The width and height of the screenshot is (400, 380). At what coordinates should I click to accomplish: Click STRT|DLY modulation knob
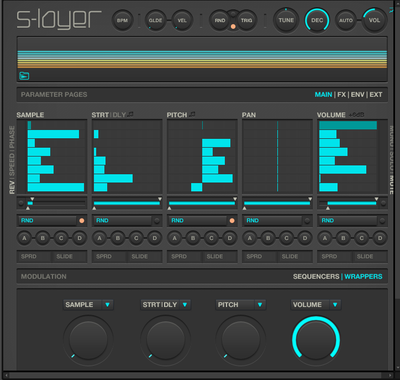165,340
